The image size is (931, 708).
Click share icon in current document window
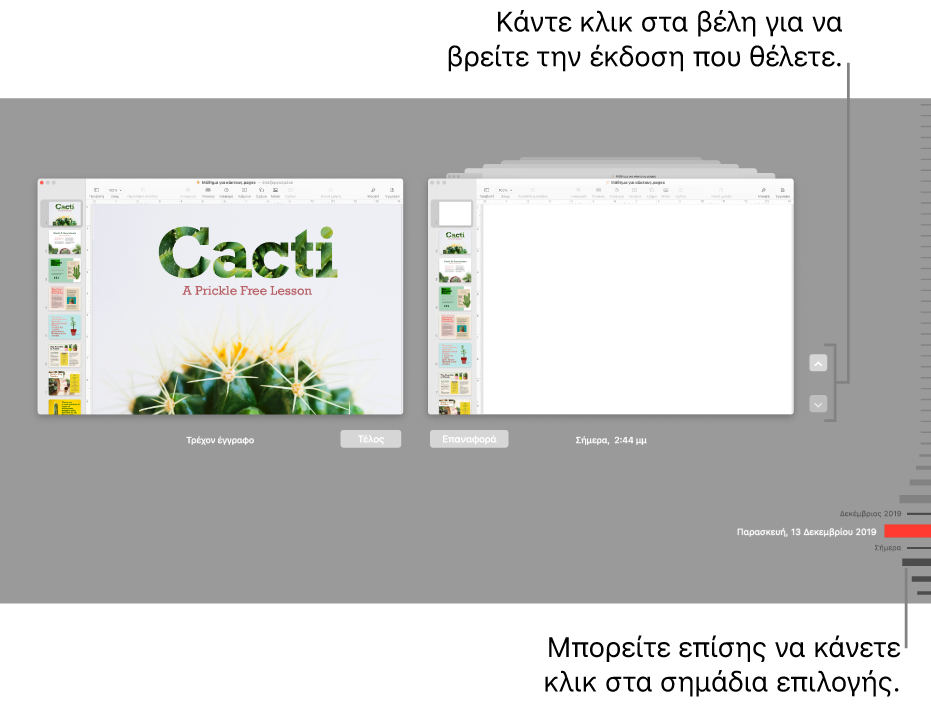tap(331, 190)
